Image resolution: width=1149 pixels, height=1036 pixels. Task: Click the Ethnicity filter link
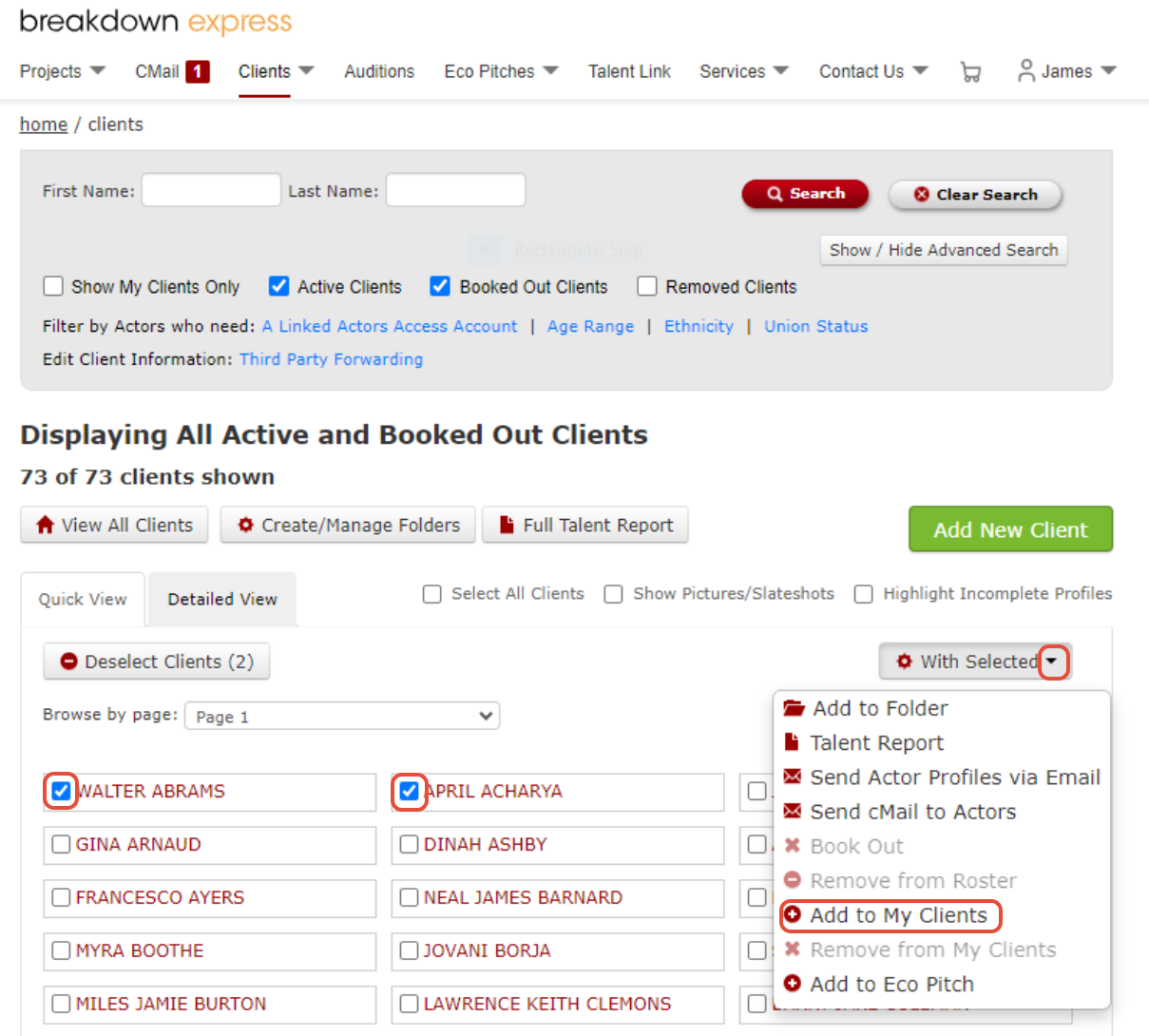tap(699, 326)
